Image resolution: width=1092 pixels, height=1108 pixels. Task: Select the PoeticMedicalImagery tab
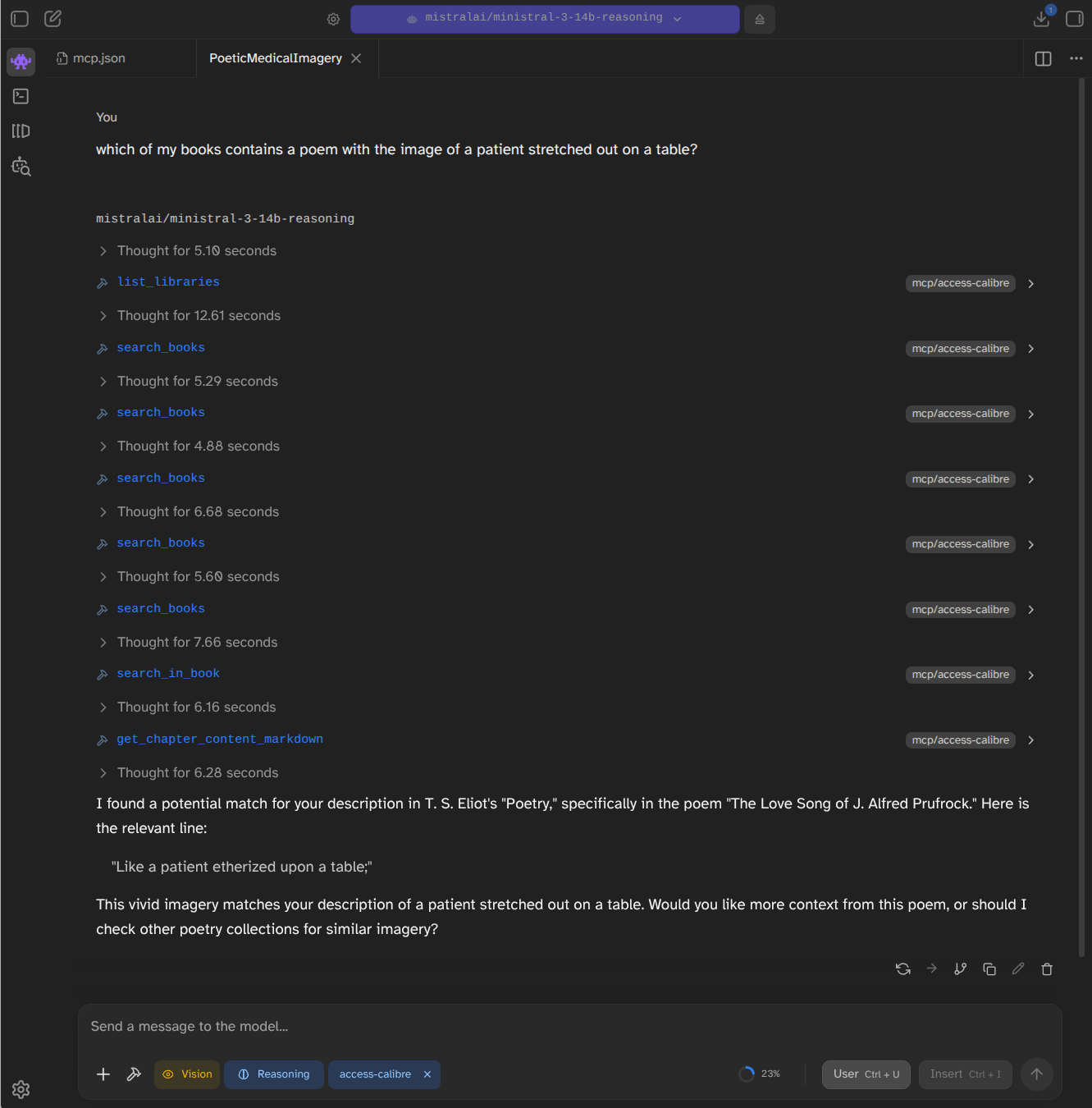pos(276,58)
